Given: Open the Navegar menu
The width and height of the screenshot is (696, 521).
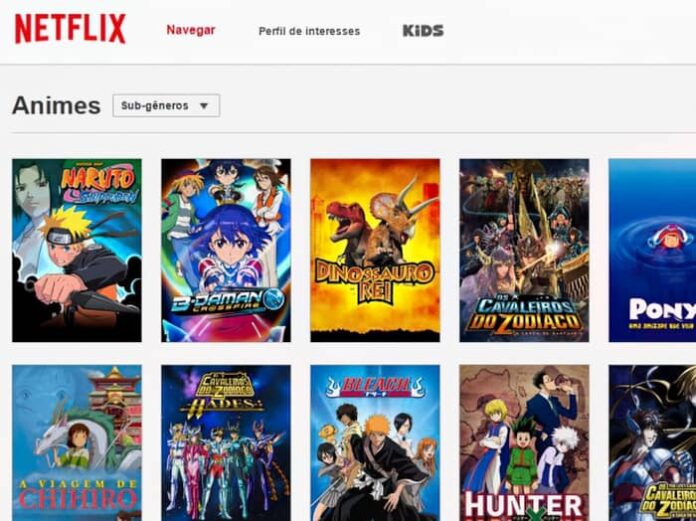Looking at the screenshot, I should [191, 30].
